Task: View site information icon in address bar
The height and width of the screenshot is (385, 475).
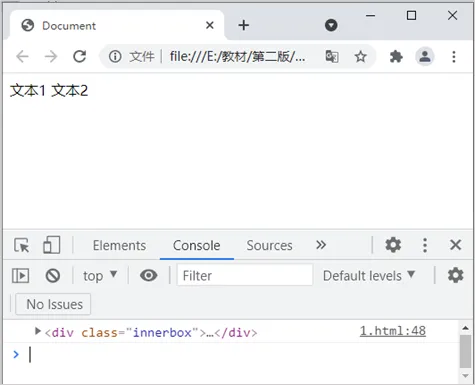Action: tap(115, 56)
